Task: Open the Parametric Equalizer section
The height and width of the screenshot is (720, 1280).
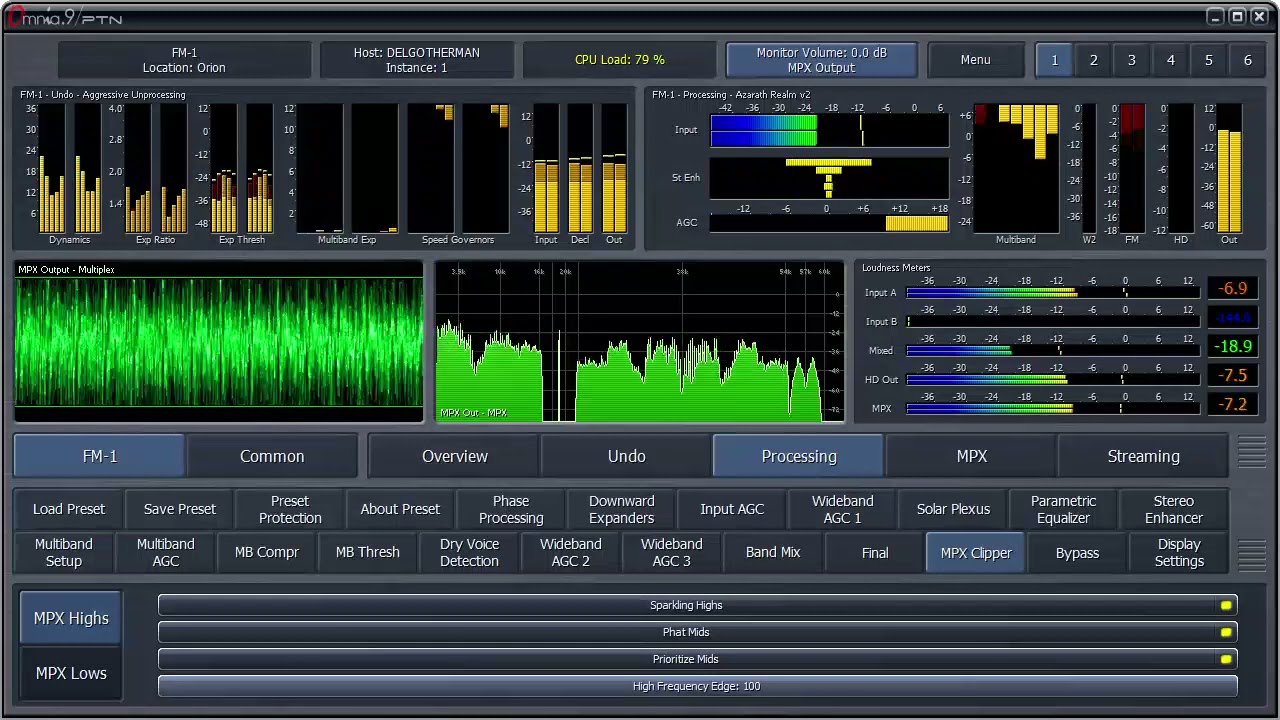Action: pos(1063,509)
